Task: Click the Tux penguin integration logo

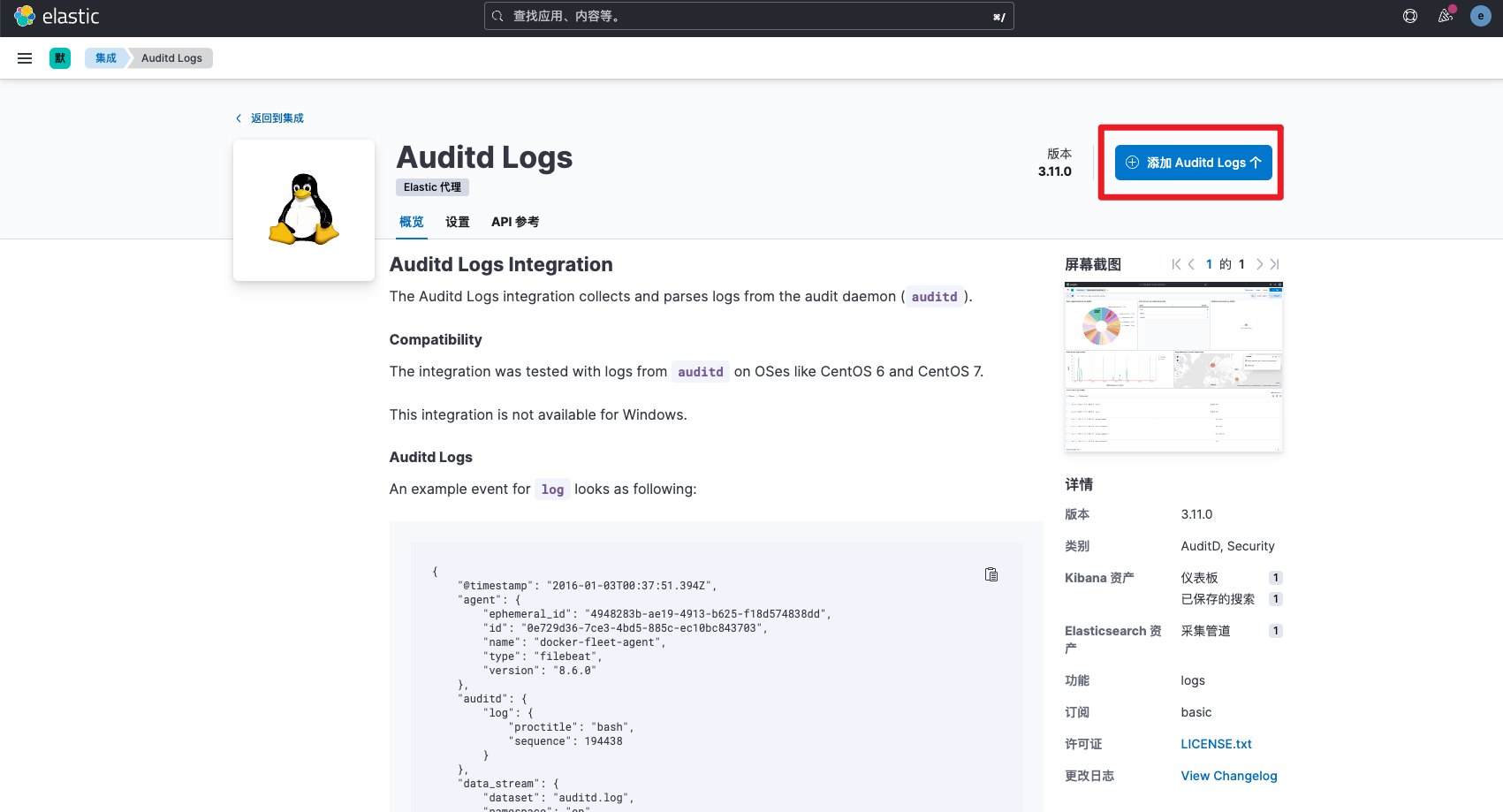Action: point(304,210)
